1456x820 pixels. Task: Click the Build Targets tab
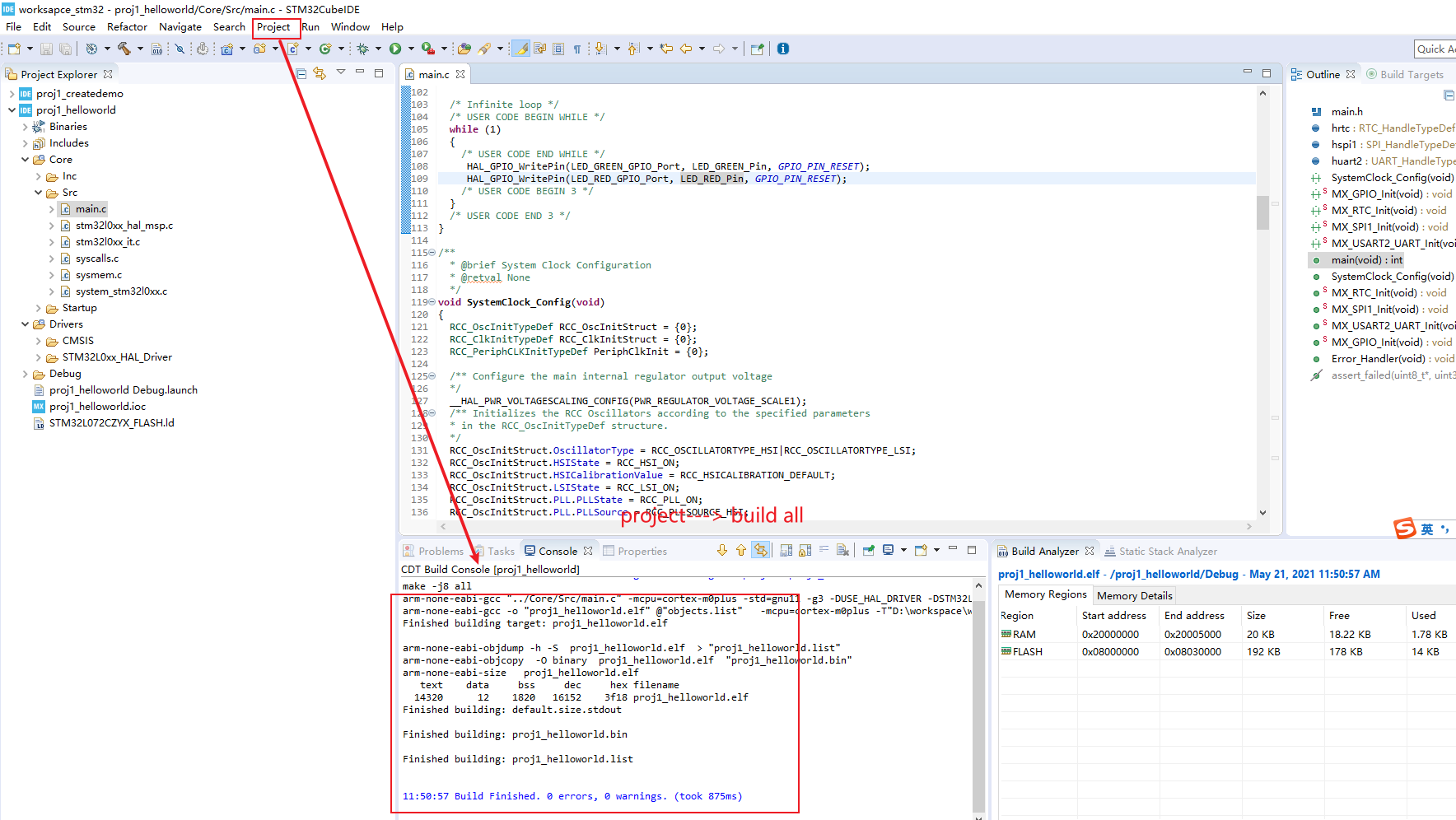[1405, 74]
